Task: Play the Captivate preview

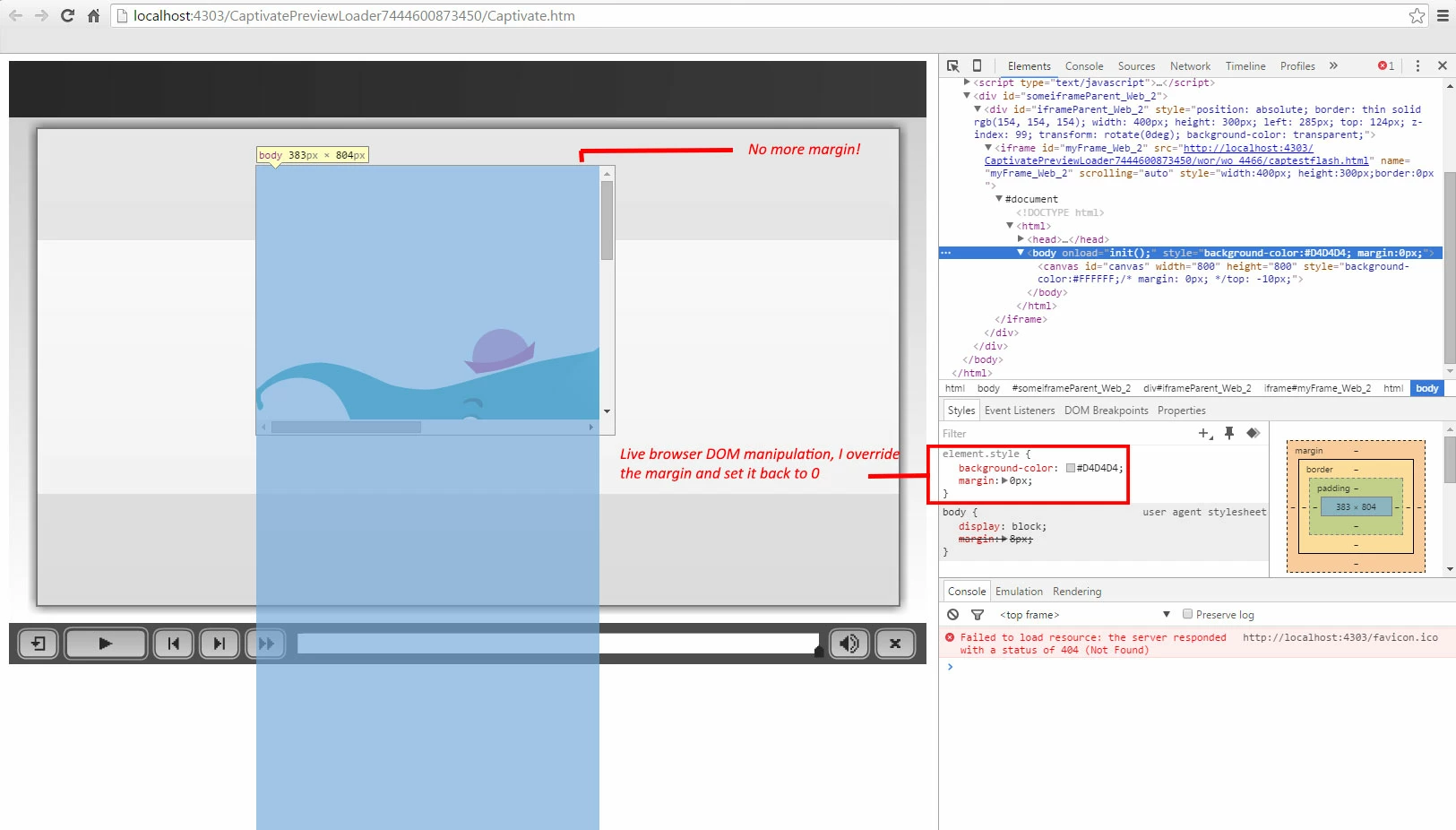Action: coord(106,644)
